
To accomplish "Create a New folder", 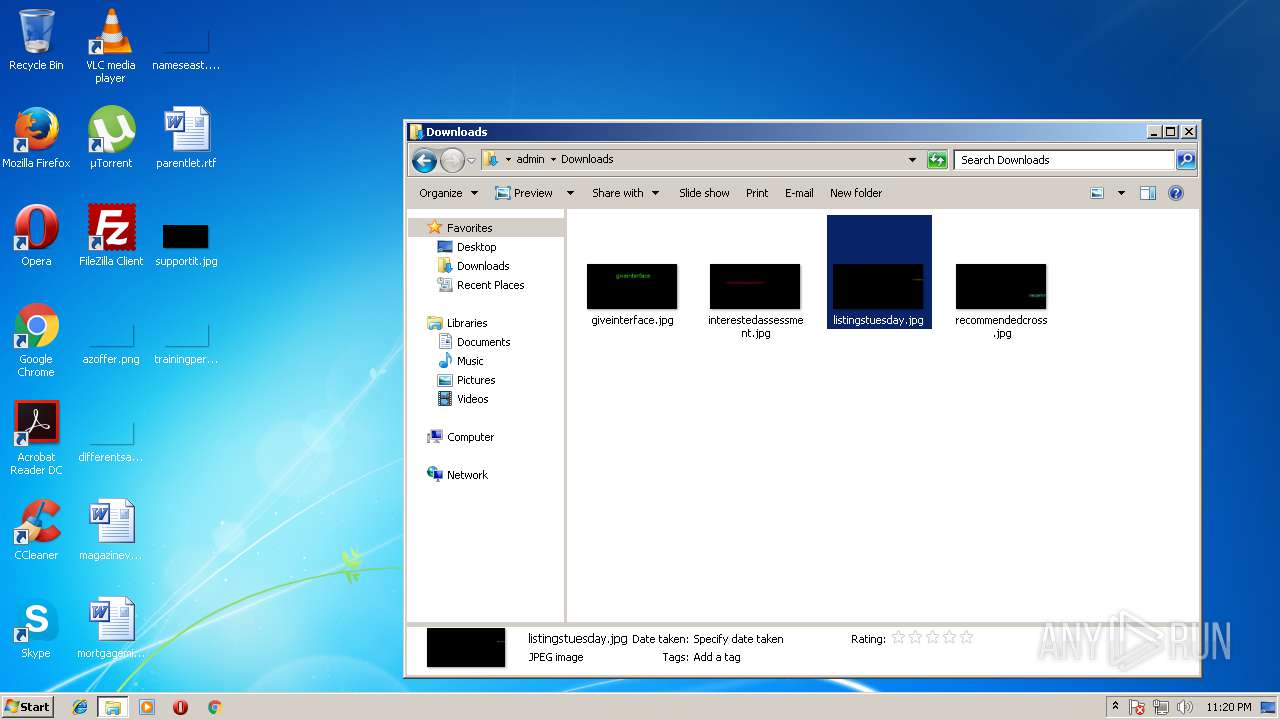I will click(856, 193).
